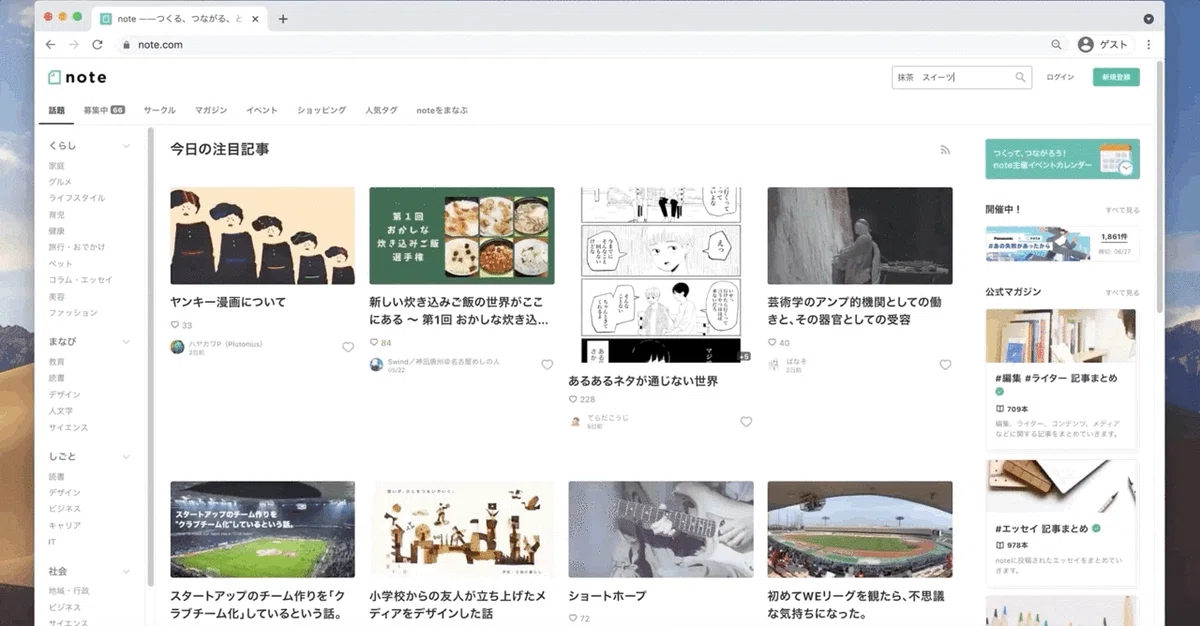
Task: Click the browser forward arrow
Action: coord(74,45)
